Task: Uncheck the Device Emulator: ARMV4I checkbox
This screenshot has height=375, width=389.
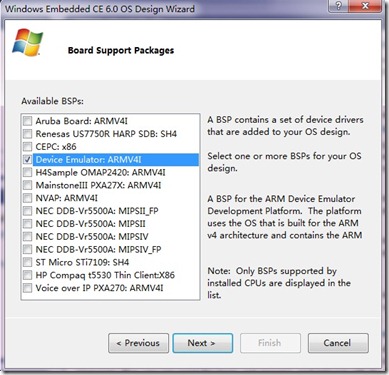Action: (28, 160)
